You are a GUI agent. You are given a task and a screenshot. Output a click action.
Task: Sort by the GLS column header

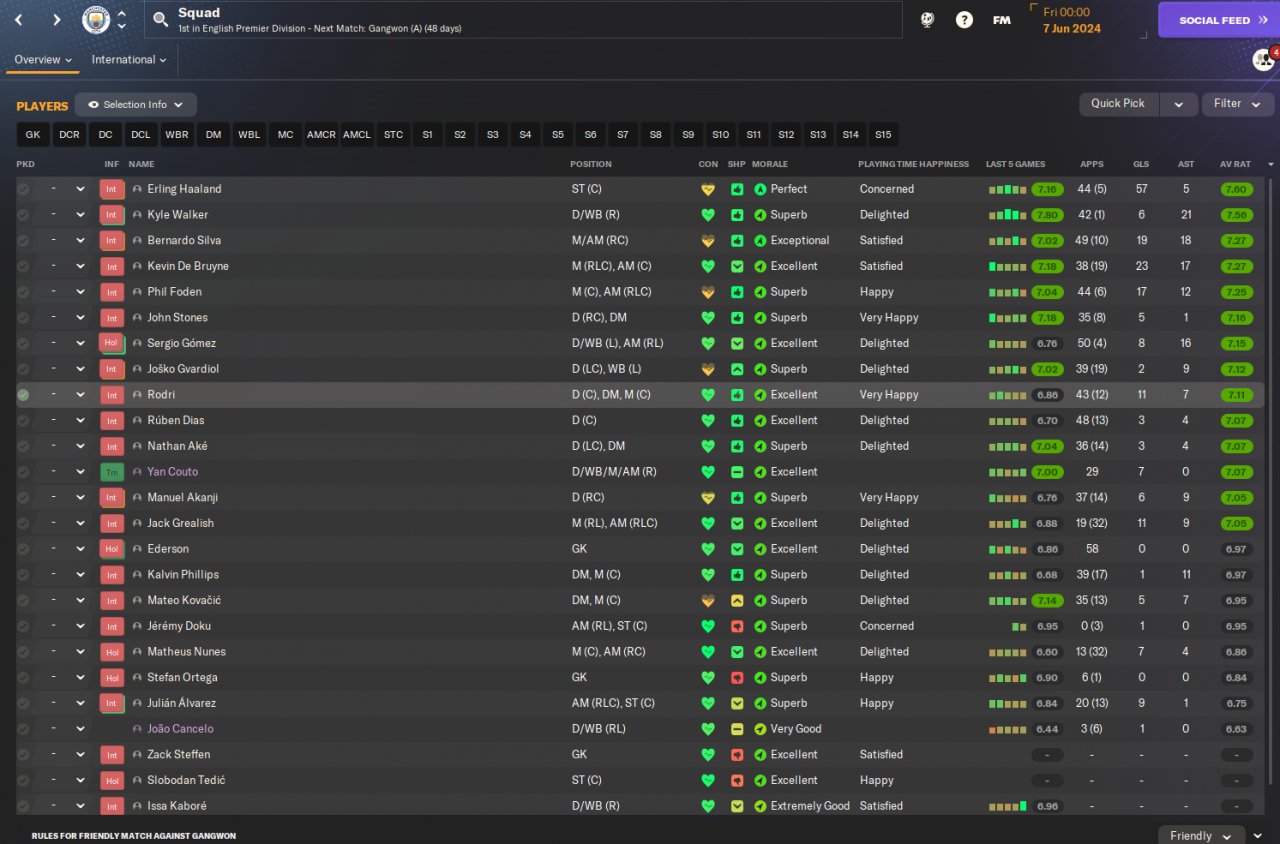[1141, 164]
